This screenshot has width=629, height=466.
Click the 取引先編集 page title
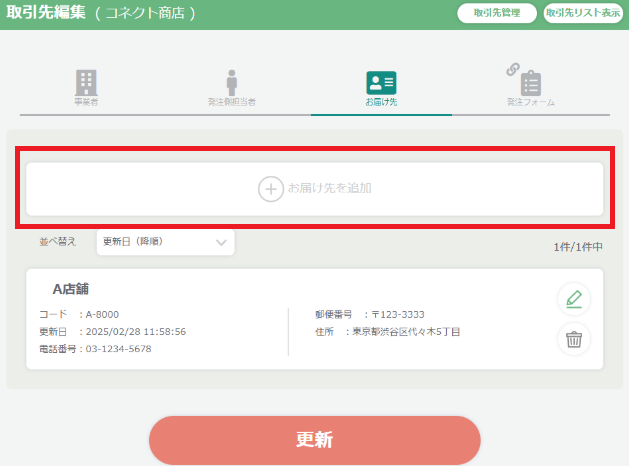(x=46, y=12)
